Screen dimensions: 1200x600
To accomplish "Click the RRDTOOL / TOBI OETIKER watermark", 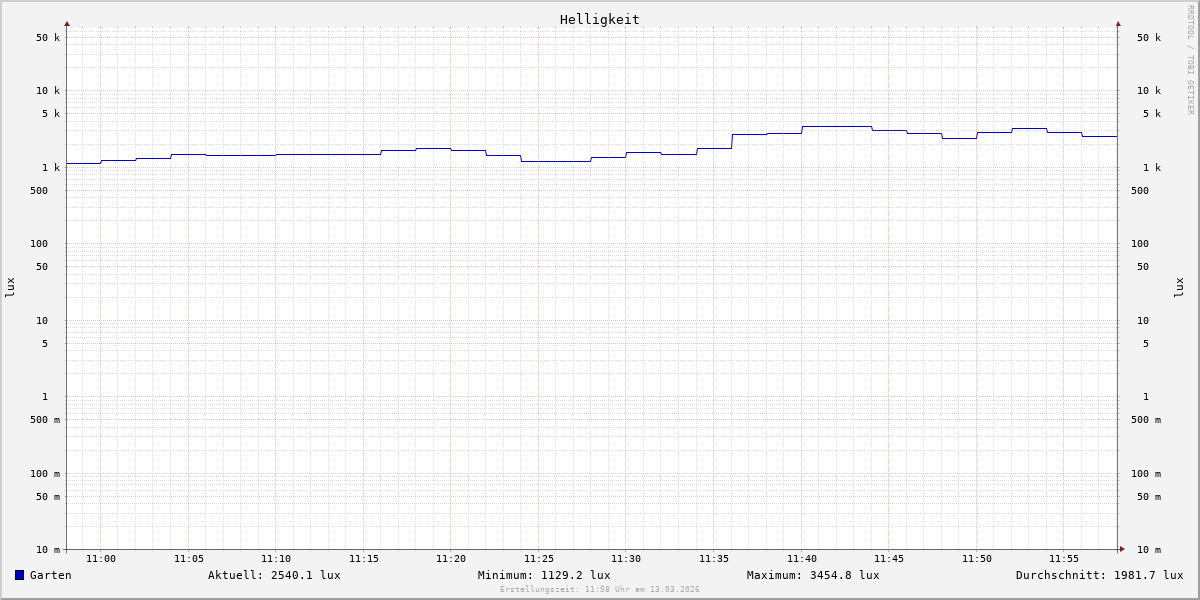I will pos(1190,60).
